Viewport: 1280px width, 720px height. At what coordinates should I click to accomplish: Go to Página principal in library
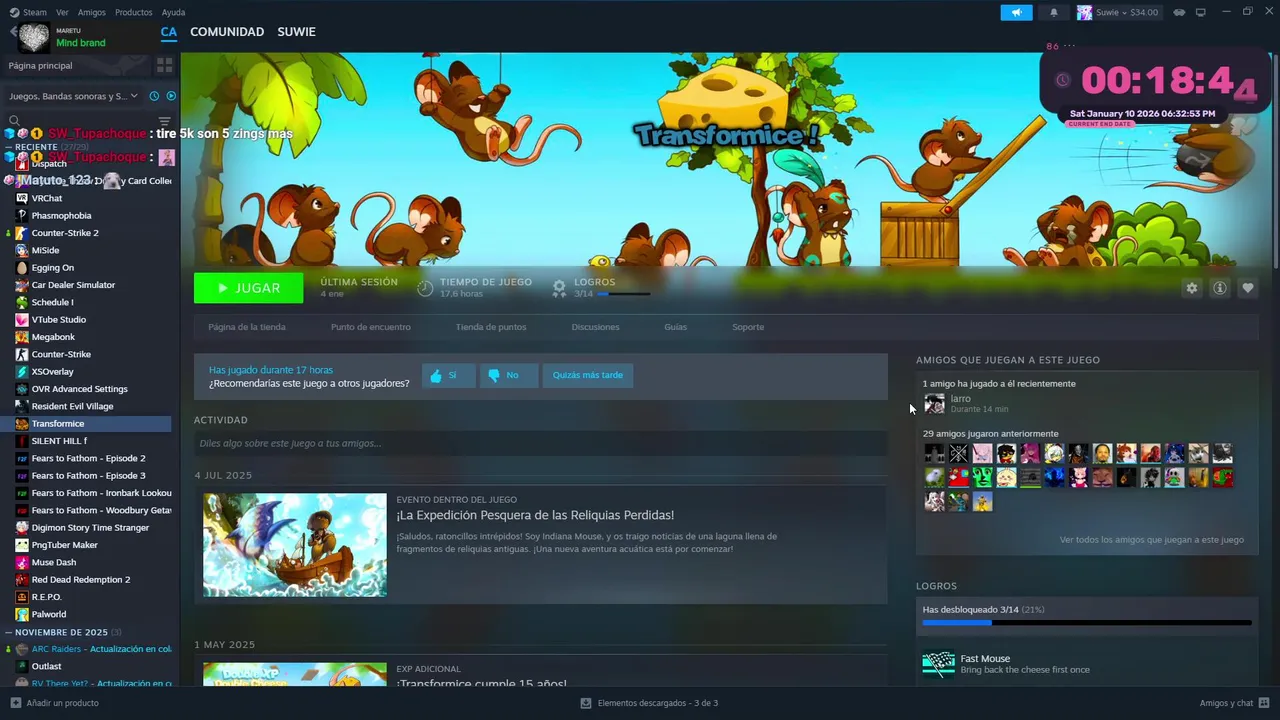(x=40, y=65)
